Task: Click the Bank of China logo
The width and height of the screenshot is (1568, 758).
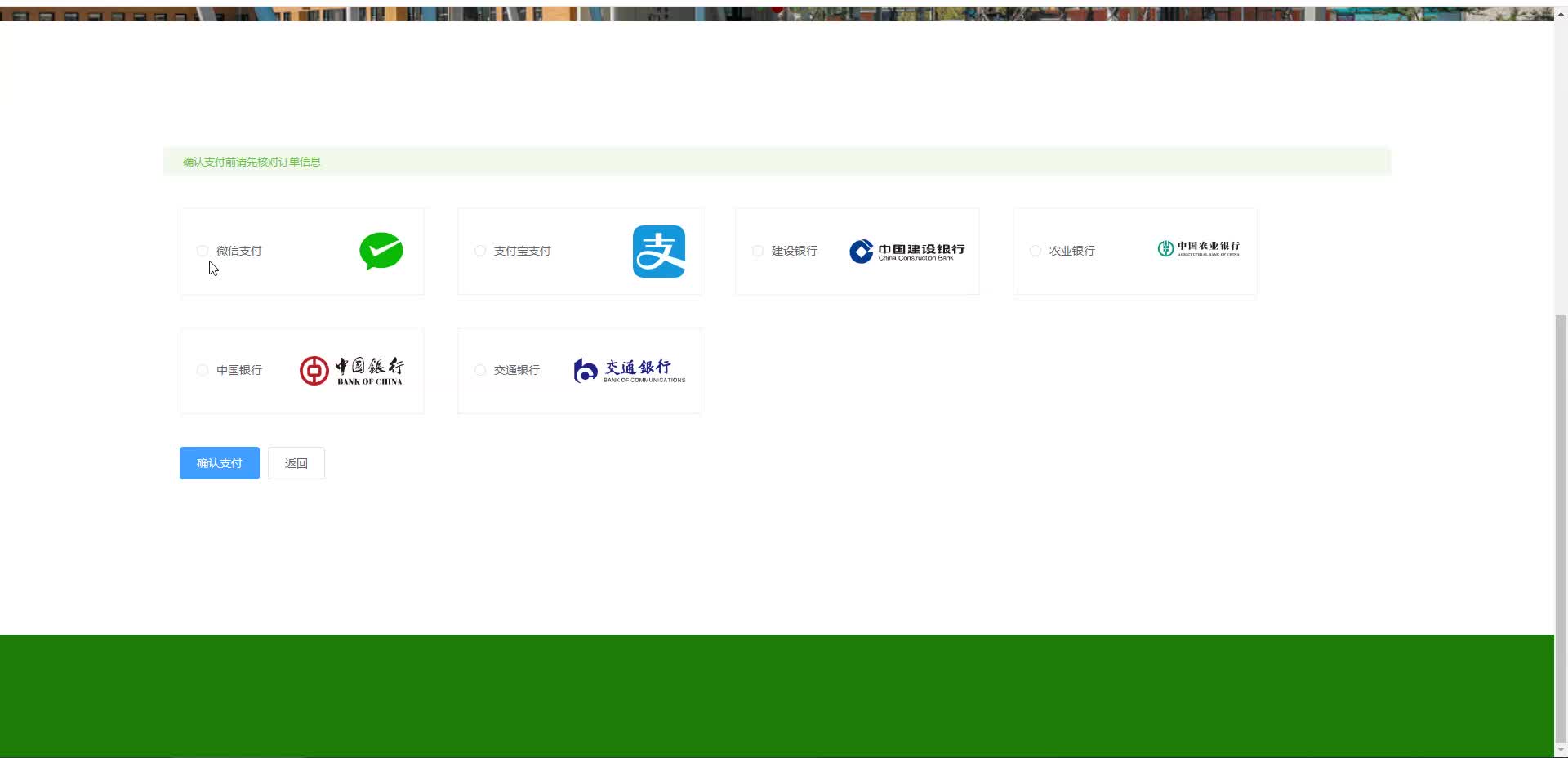Action: [x=351, y=371]
